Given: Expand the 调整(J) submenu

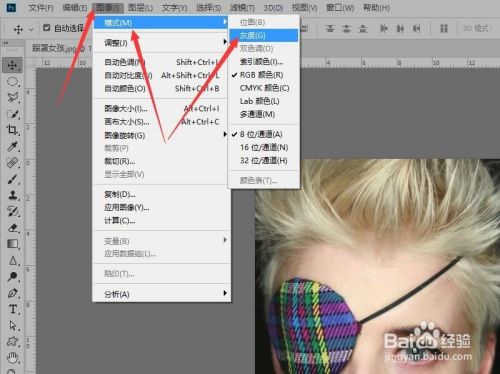Looking at the screenshot, I should tap(161, 42).
